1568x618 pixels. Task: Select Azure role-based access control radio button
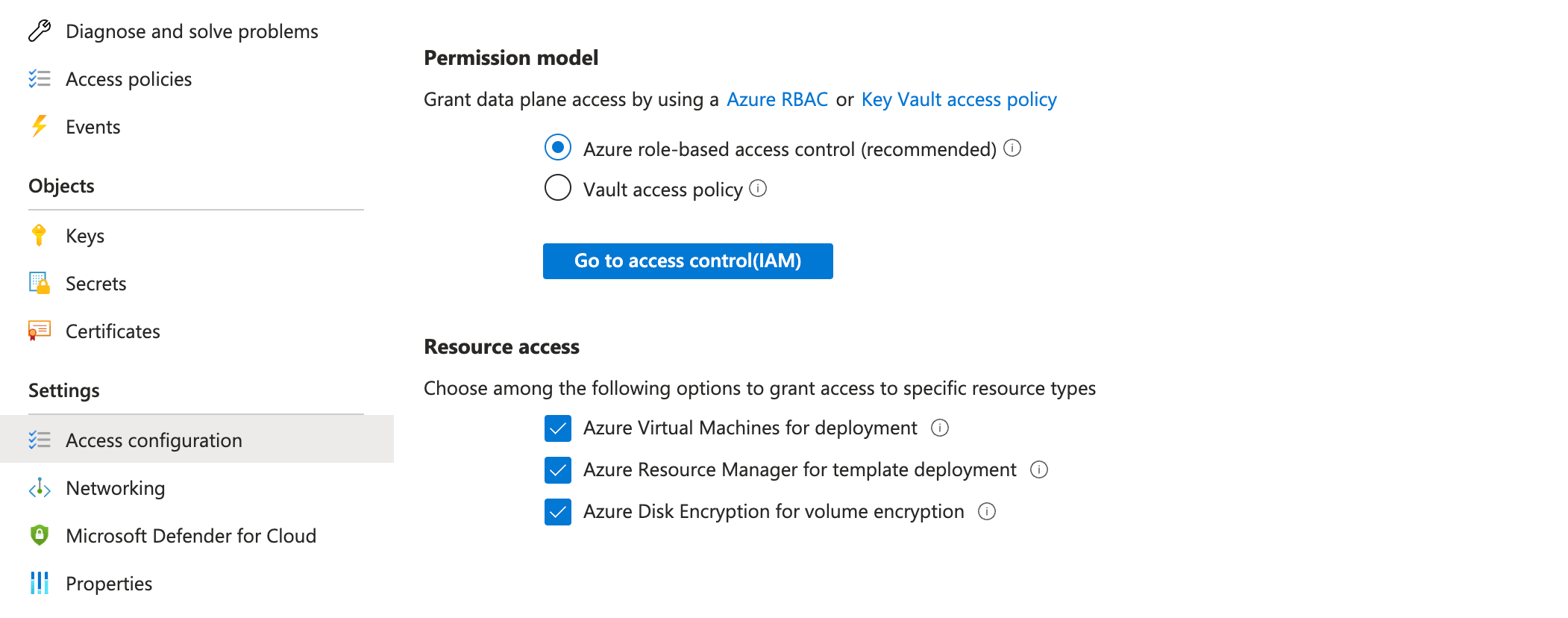point(558,148)
